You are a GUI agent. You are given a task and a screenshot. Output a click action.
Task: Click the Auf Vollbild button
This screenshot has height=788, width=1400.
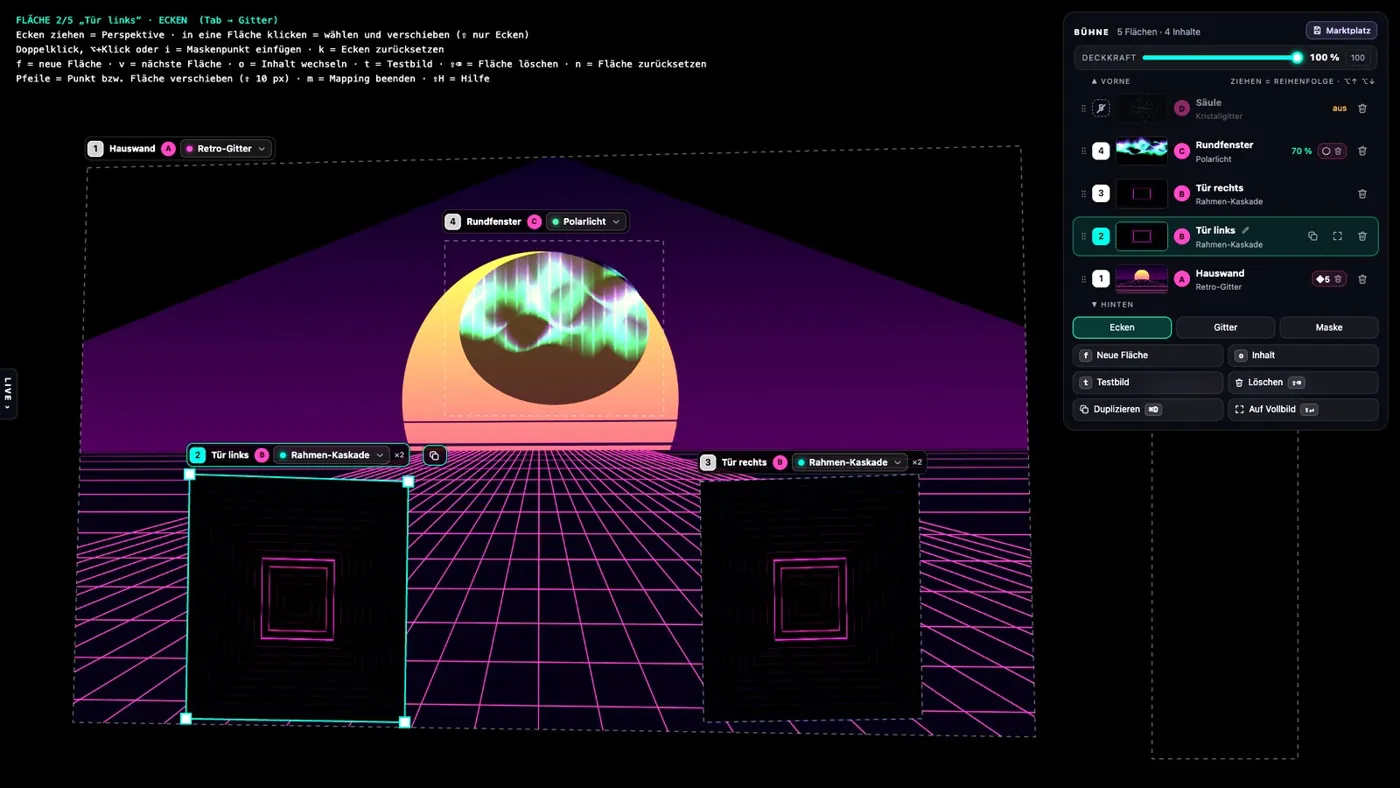1303,409
